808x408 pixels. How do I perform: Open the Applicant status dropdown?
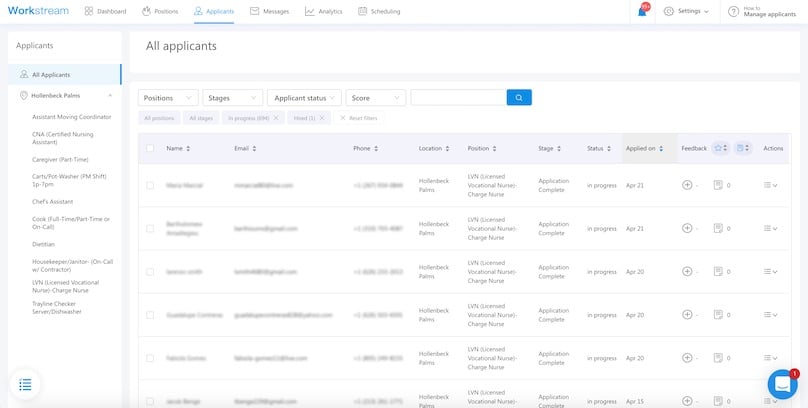(x=304, y=98)
